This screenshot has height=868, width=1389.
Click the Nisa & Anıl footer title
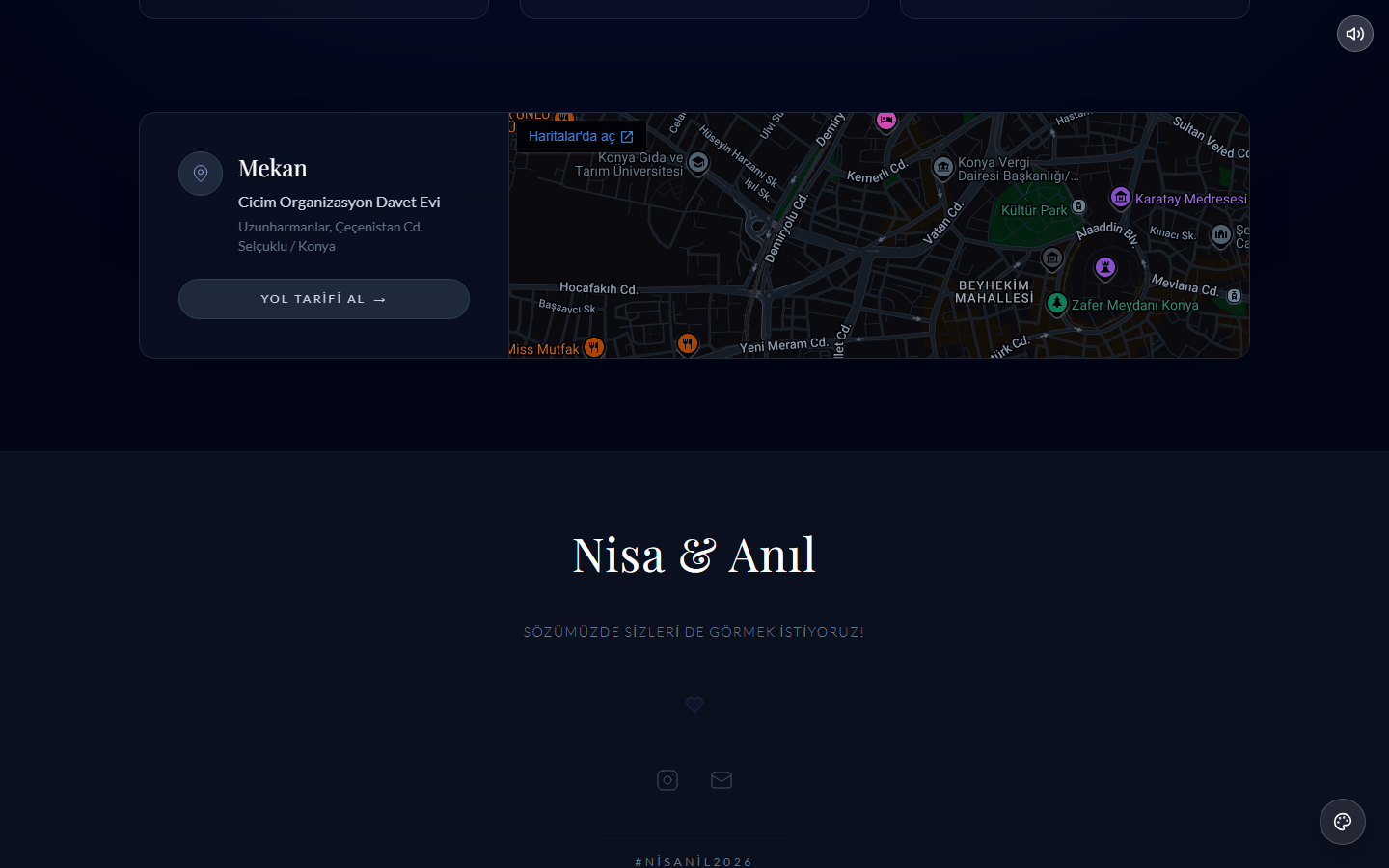tap(694, 556)
